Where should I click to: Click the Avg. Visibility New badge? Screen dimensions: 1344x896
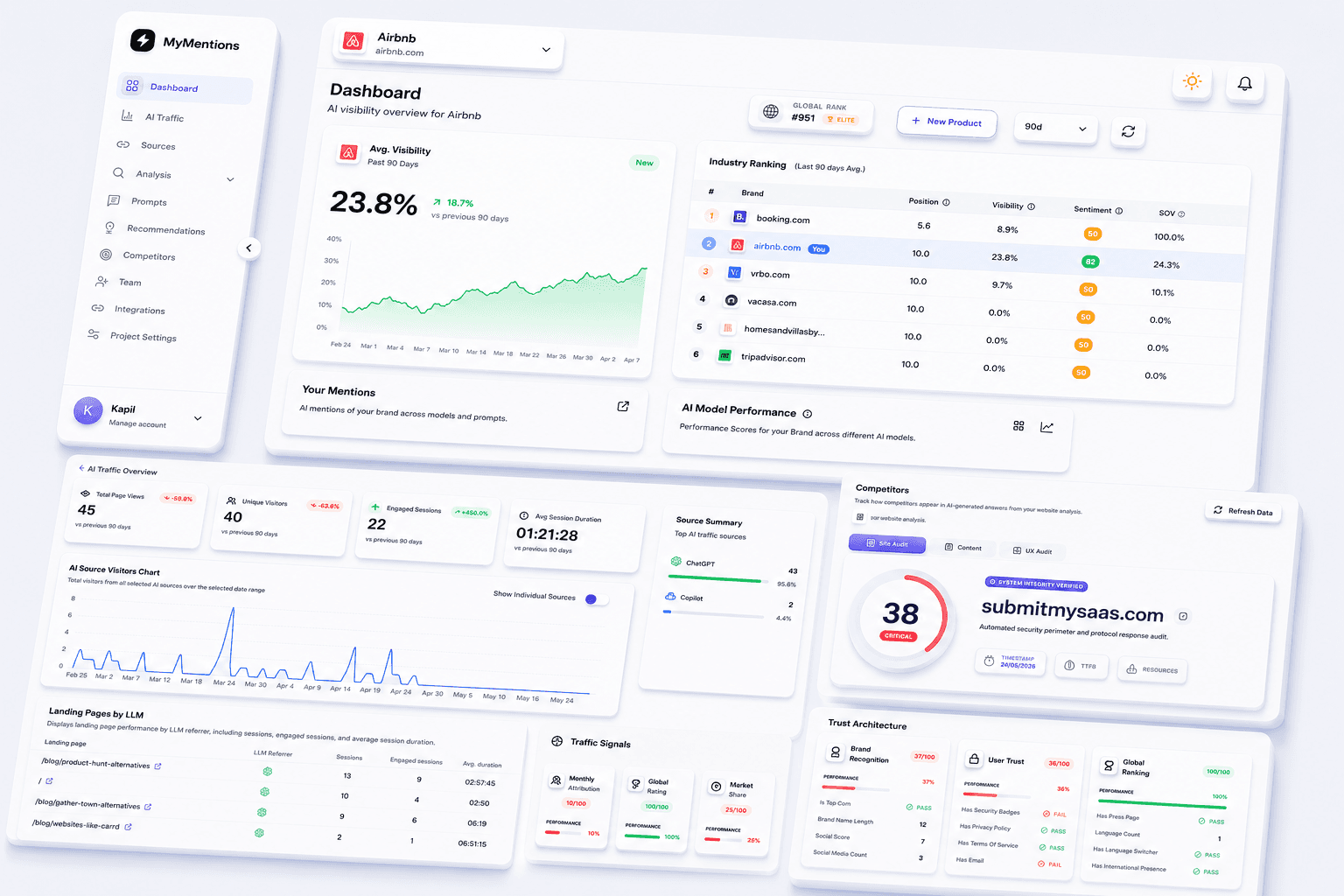click(x=644, y=163)
